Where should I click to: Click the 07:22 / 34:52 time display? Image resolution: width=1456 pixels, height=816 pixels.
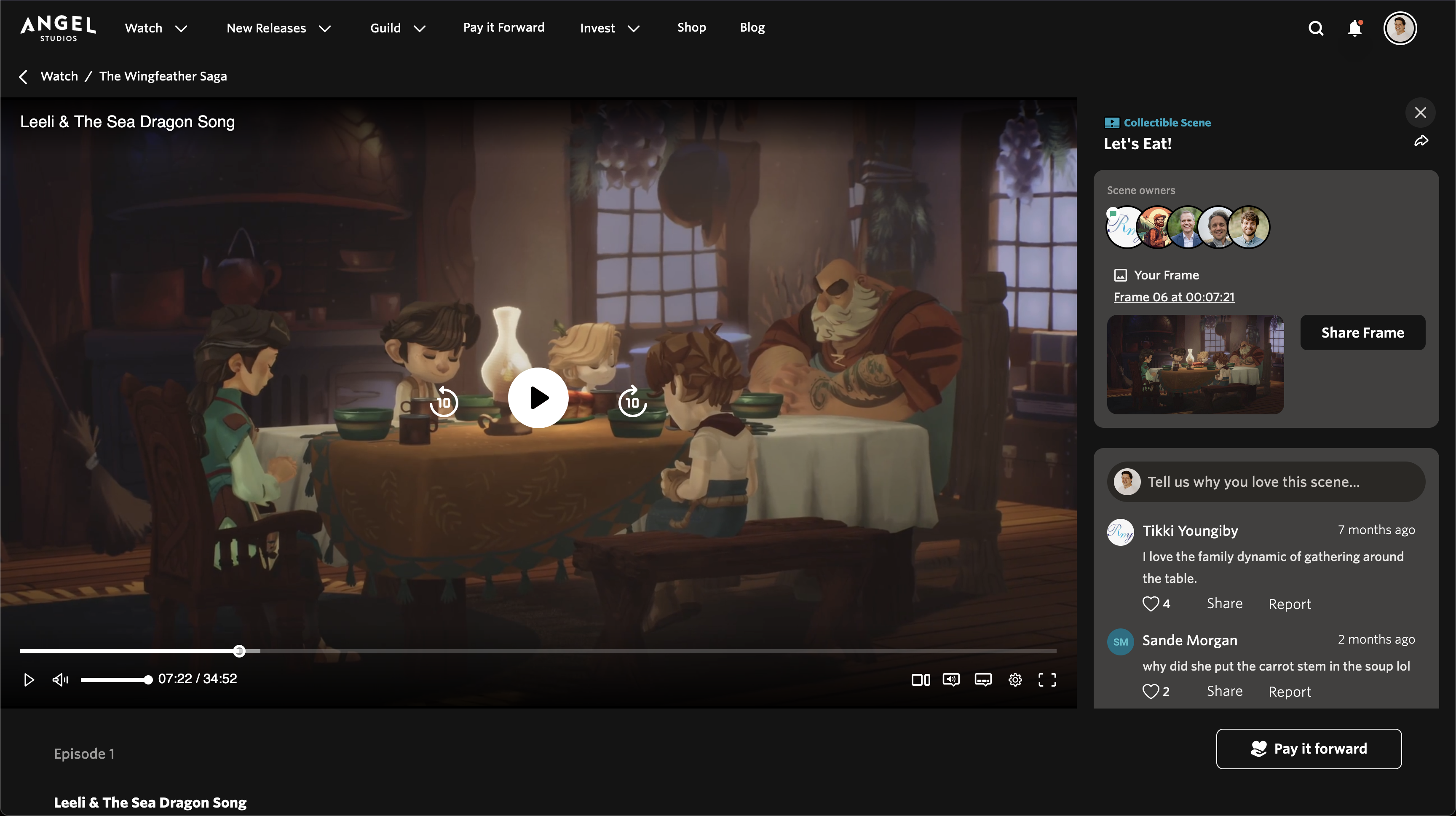coord(197,679)
